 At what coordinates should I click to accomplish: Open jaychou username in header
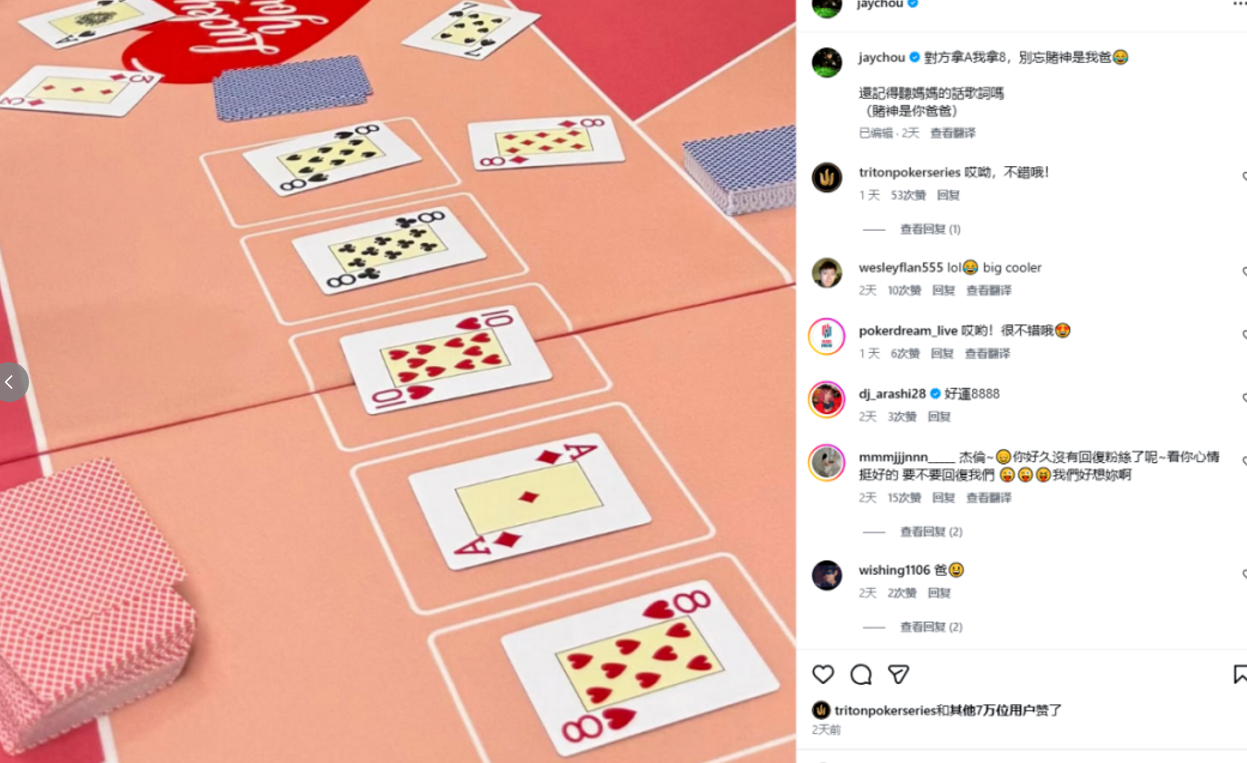[x=880, y=4]
